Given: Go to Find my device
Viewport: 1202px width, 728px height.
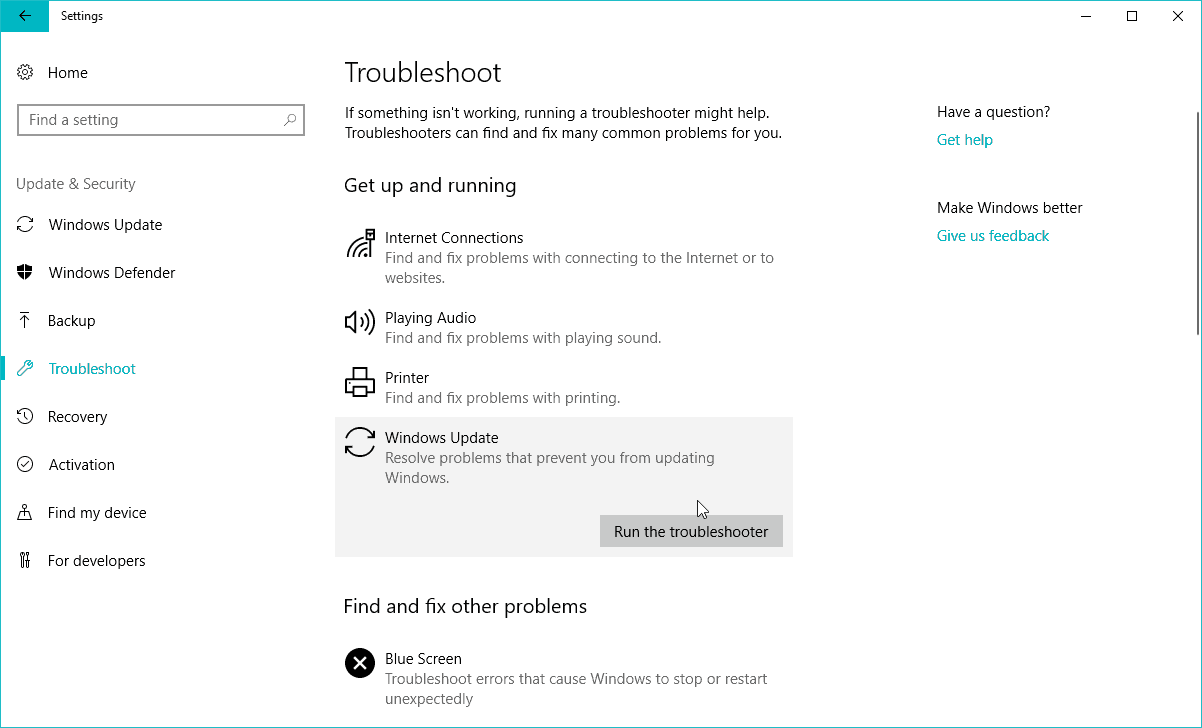Looking at the screenshot, I should coord(97,513).
